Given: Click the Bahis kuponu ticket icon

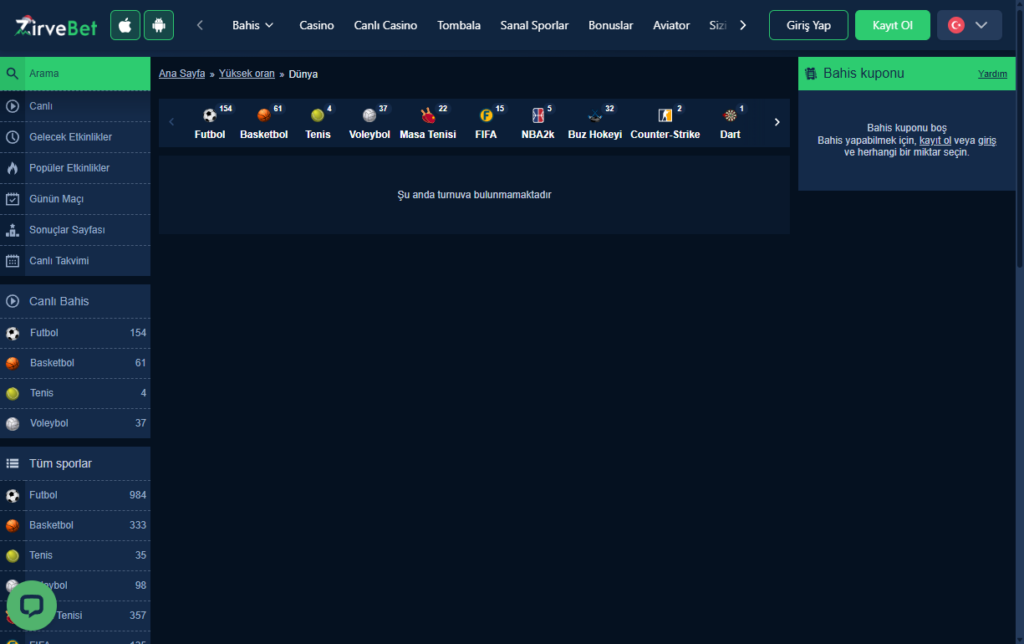Looking at the screenshot, I should (810, 74).
